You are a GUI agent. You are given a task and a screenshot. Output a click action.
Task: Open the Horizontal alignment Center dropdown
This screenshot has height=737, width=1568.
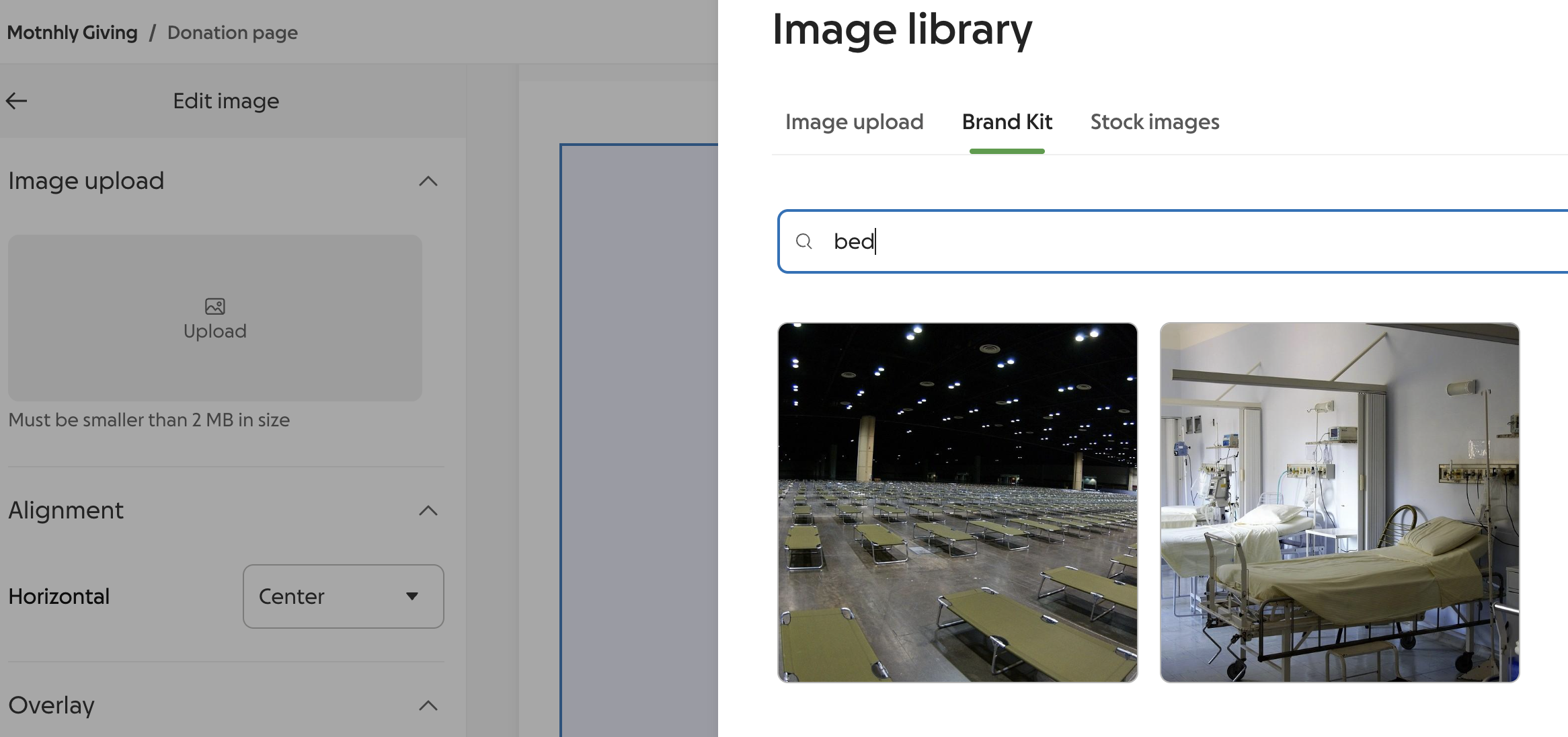point(344,596)
